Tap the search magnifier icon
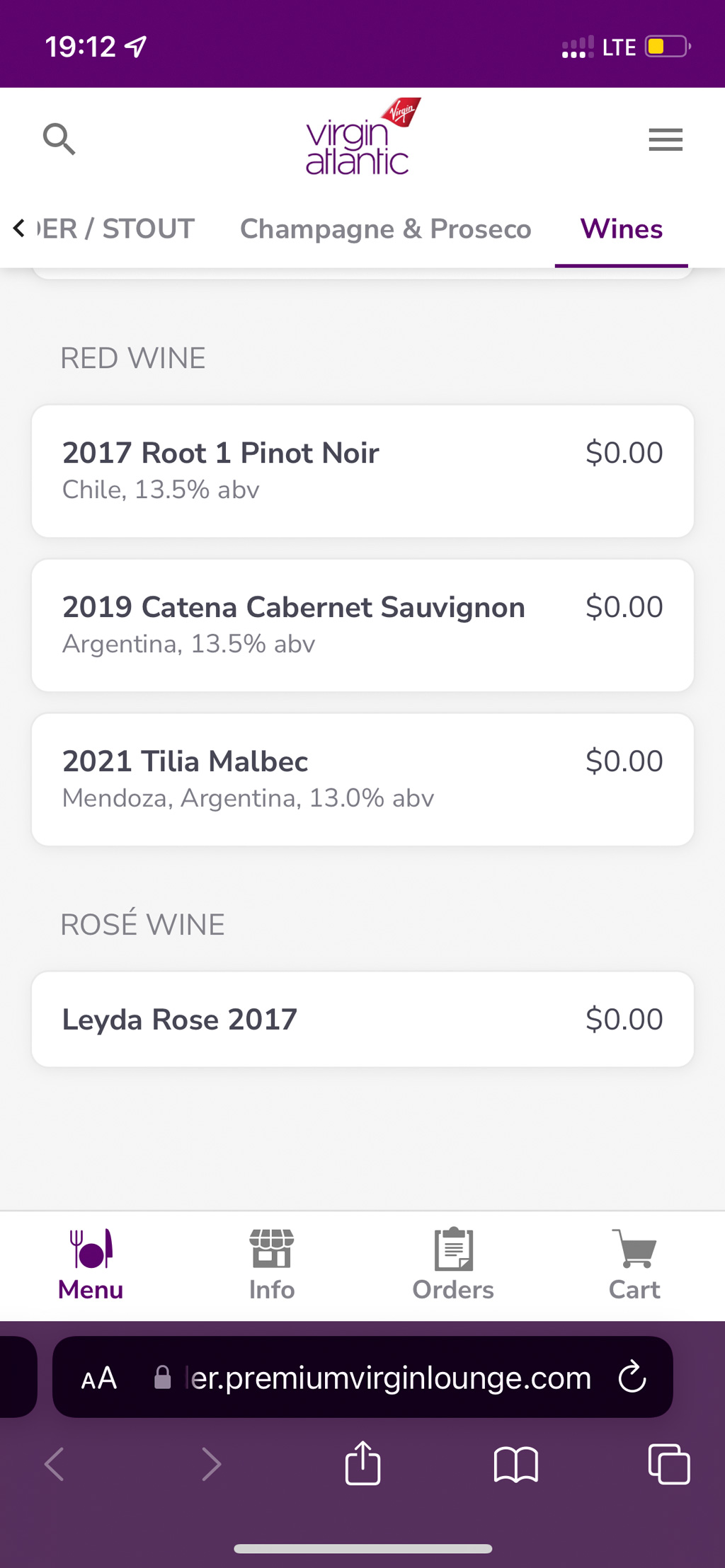This screenshot has width=725, height=1568. [x=59, y=139]
